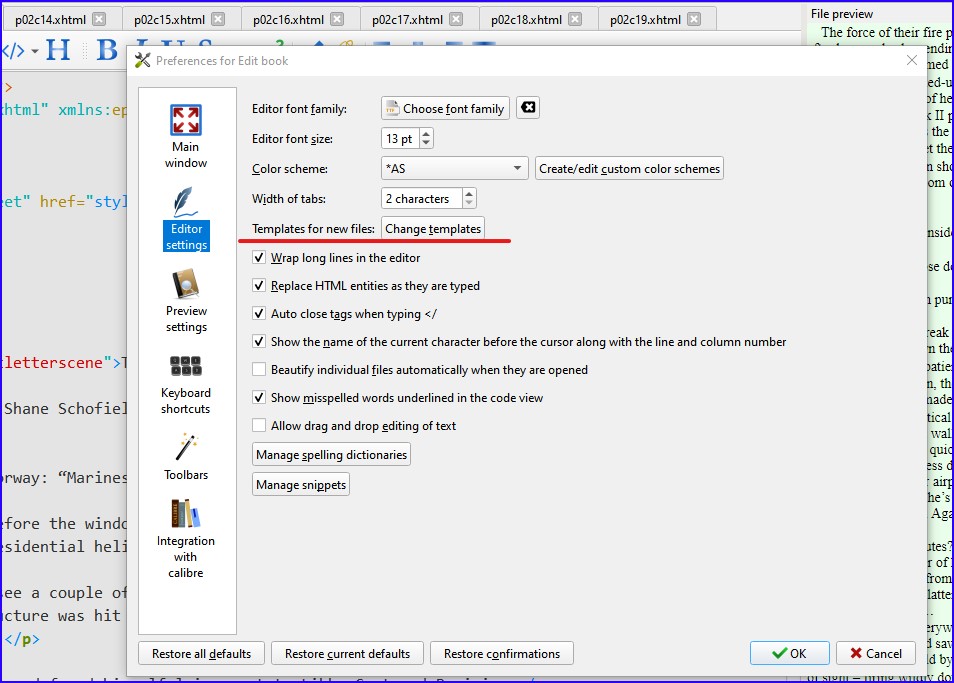Clear the editor font family setting
The width and height of the screenshot is (954, 683).
point(528,108)
